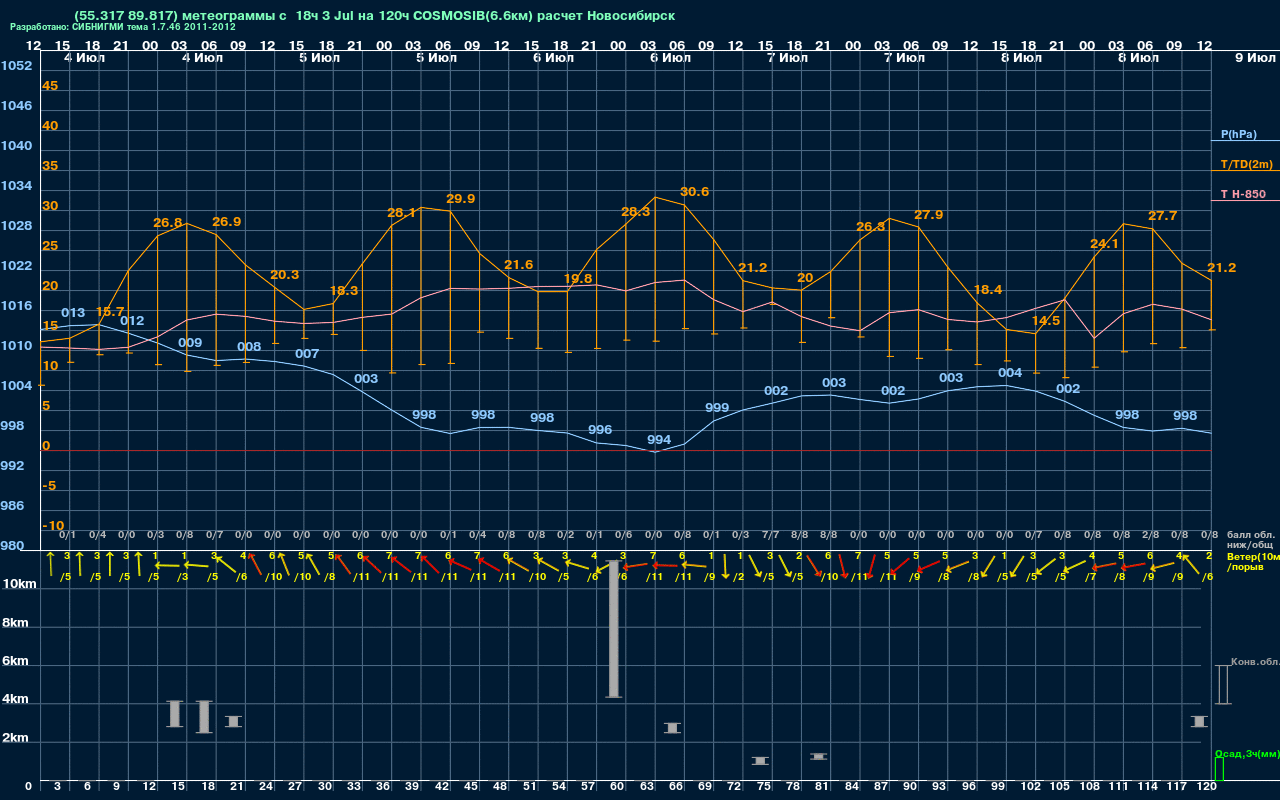Click the 24.1 temperature label

tap(1104, 243)
